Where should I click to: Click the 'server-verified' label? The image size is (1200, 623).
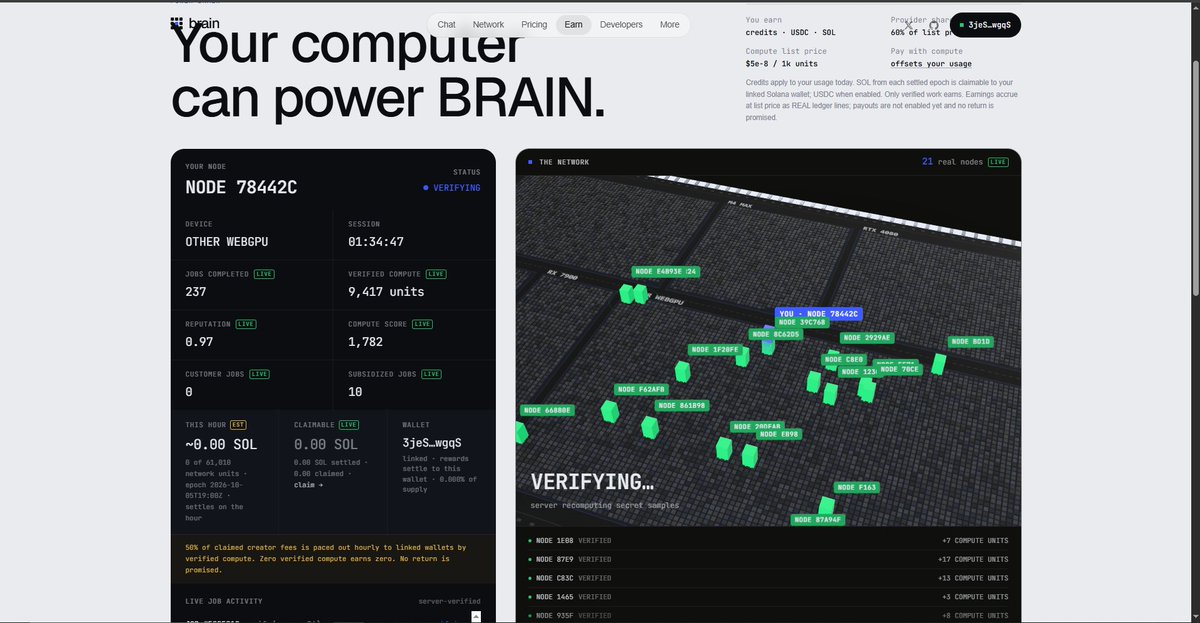(449, 601)
